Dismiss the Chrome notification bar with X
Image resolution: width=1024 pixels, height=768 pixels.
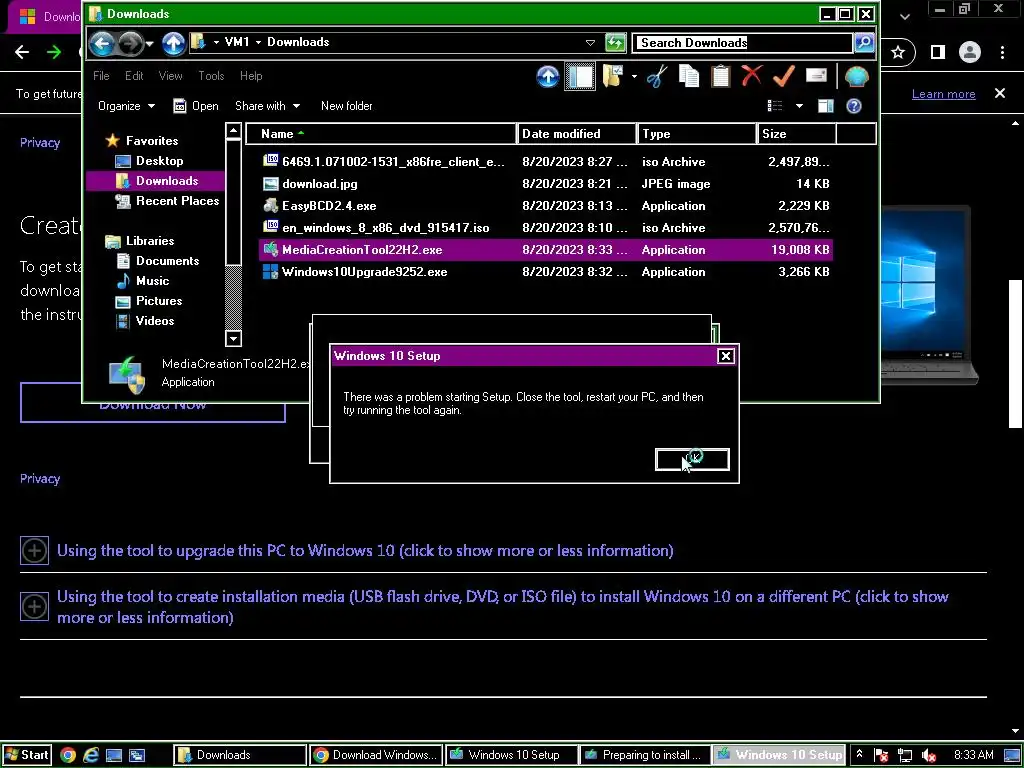click(x=999, y=93)
